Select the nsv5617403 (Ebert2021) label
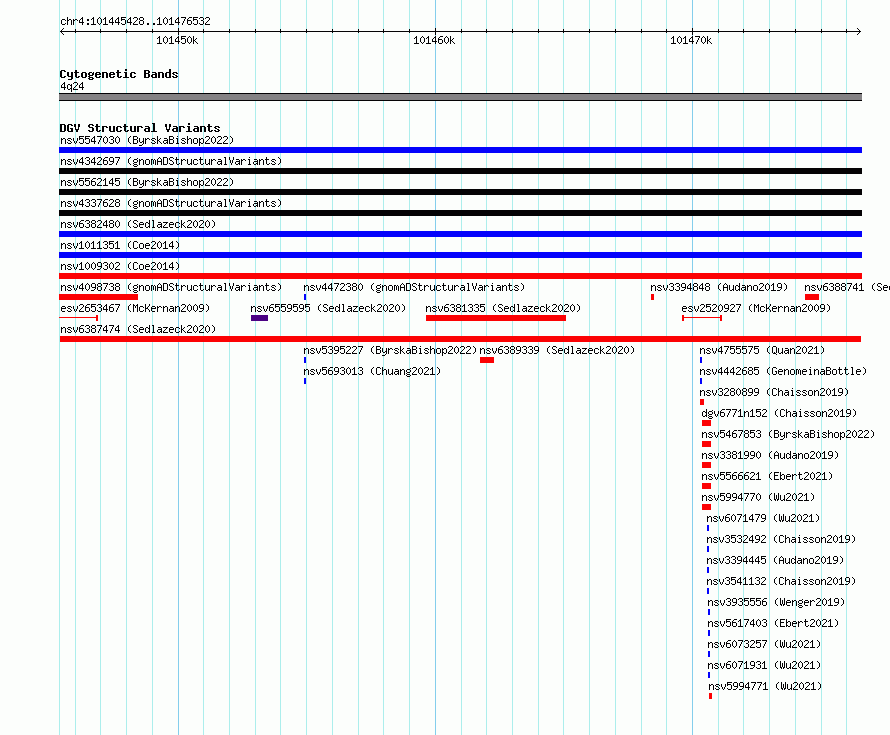 pyautogui.click(x=773, y=623)
